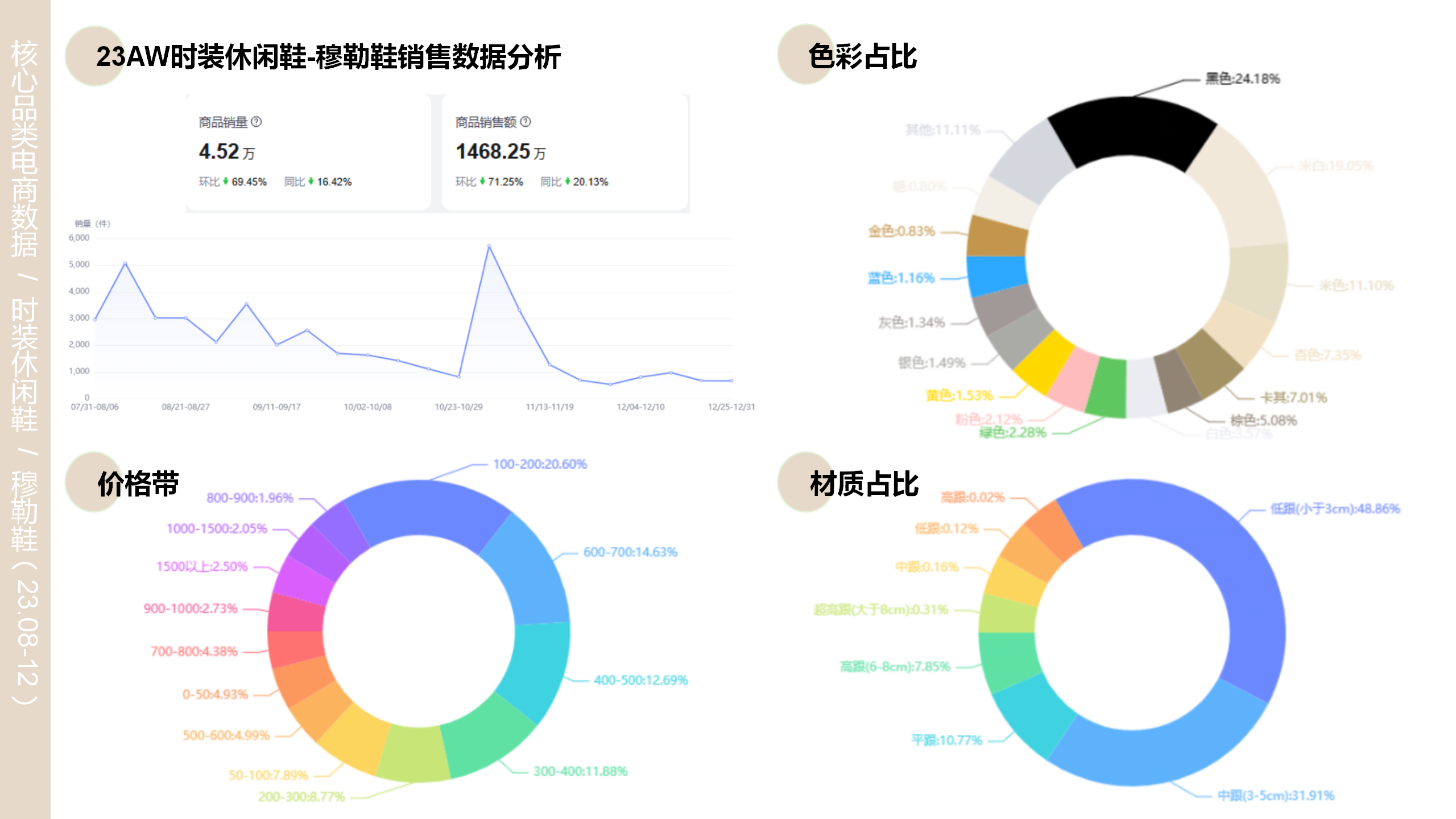This screenshot has height=819, width=1456.
Task: Click the 灰色:1.34% label
Action: 911,322
